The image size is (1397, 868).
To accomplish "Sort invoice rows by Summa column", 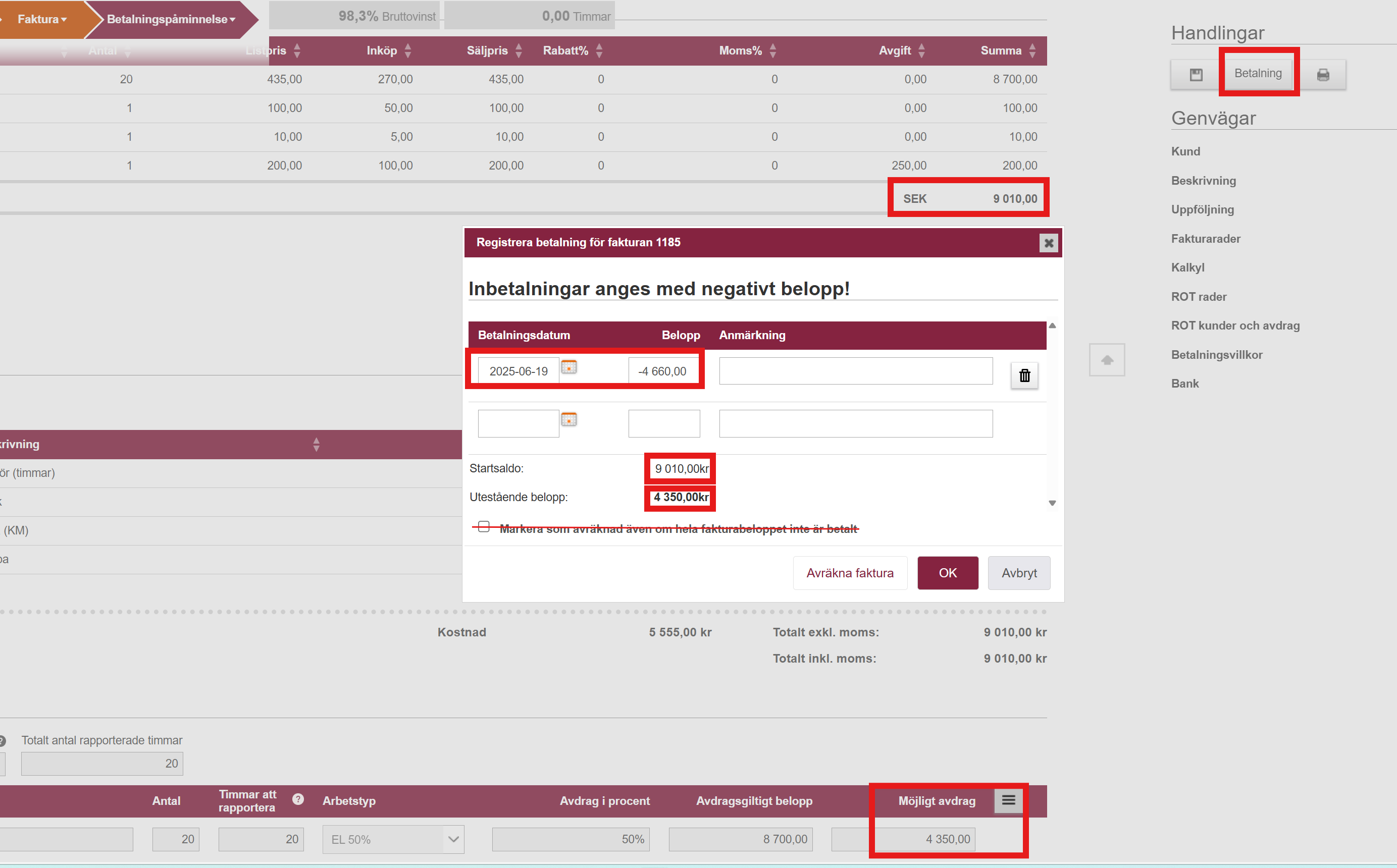I will click(x=1032, y=50).
